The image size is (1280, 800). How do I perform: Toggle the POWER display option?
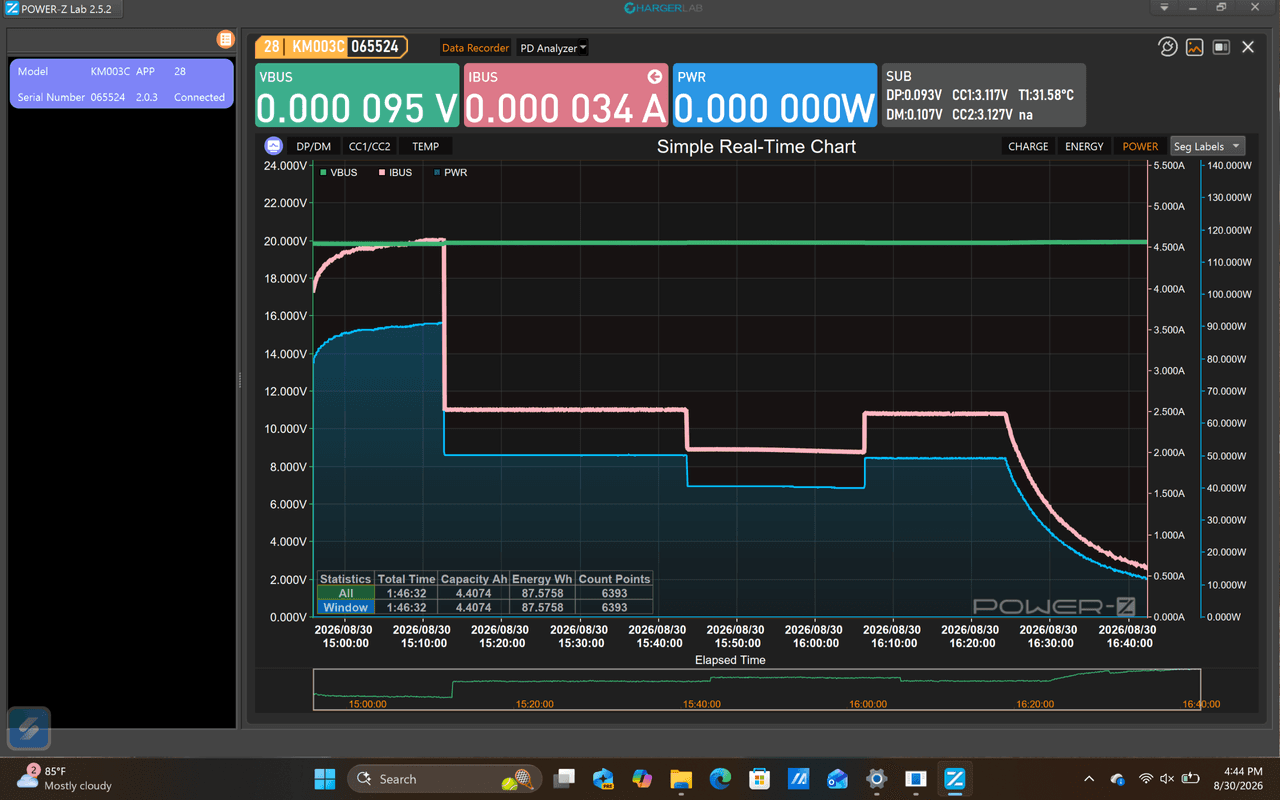coord(1140,146)
